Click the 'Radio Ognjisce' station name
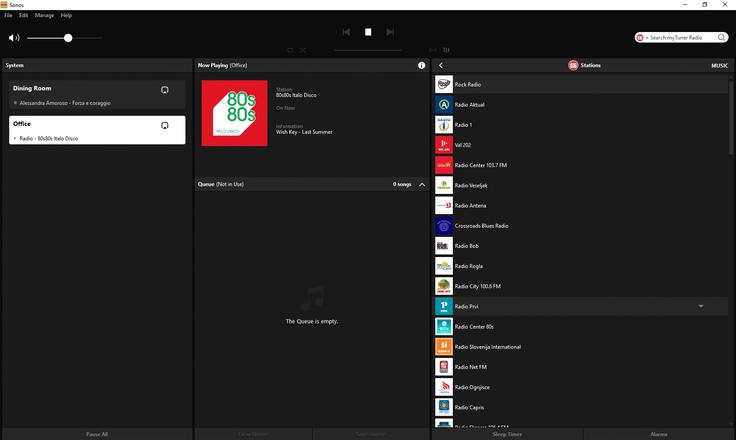Screen dimensions: 736x440 pyautogui.click(x=472, y=387)
